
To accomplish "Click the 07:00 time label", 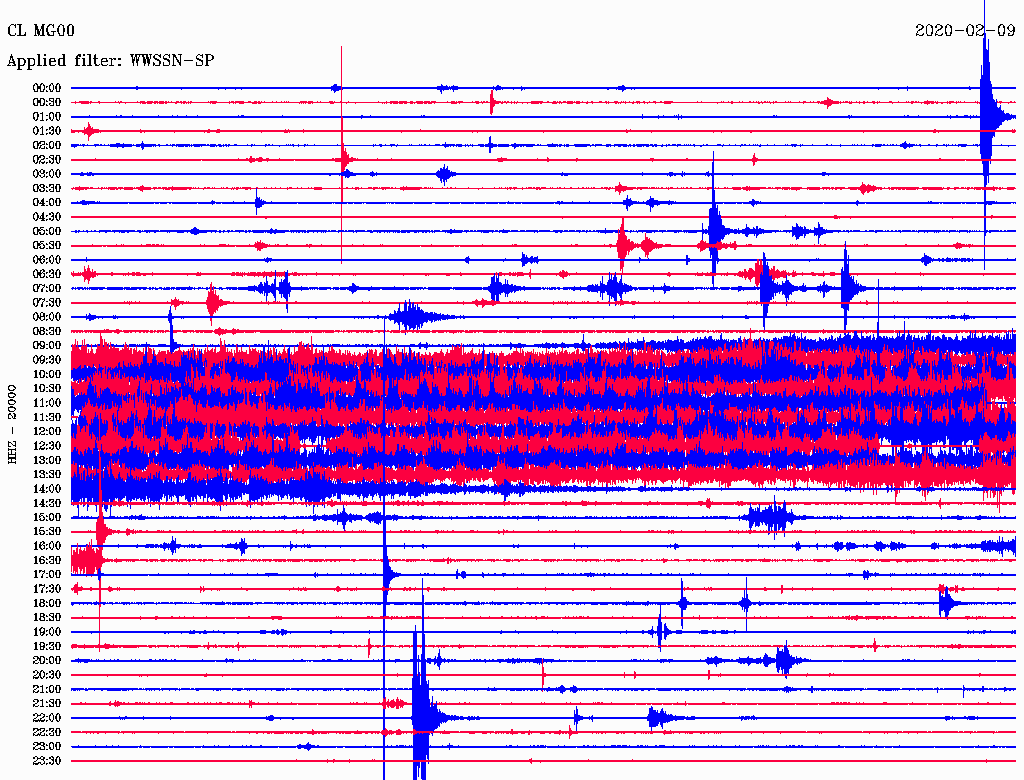I will pyautogui.click(x=47, y=289).
